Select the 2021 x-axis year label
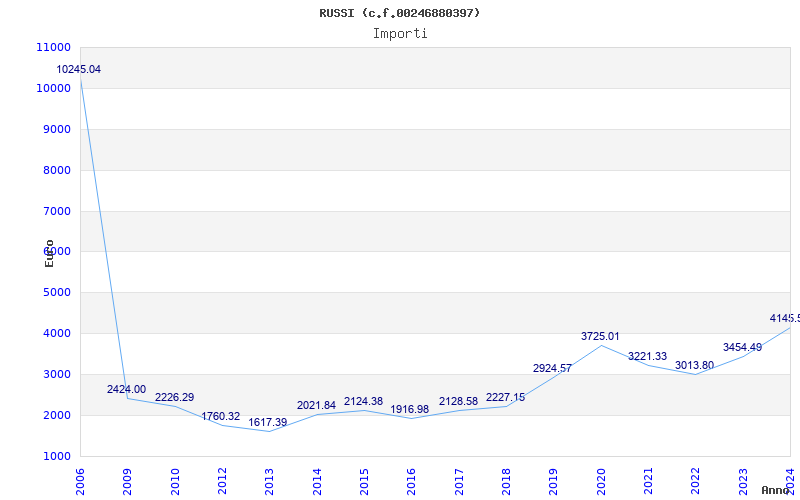Image resolution: width=800 pixels, height=500 pixels. click(x=648, y=482)
